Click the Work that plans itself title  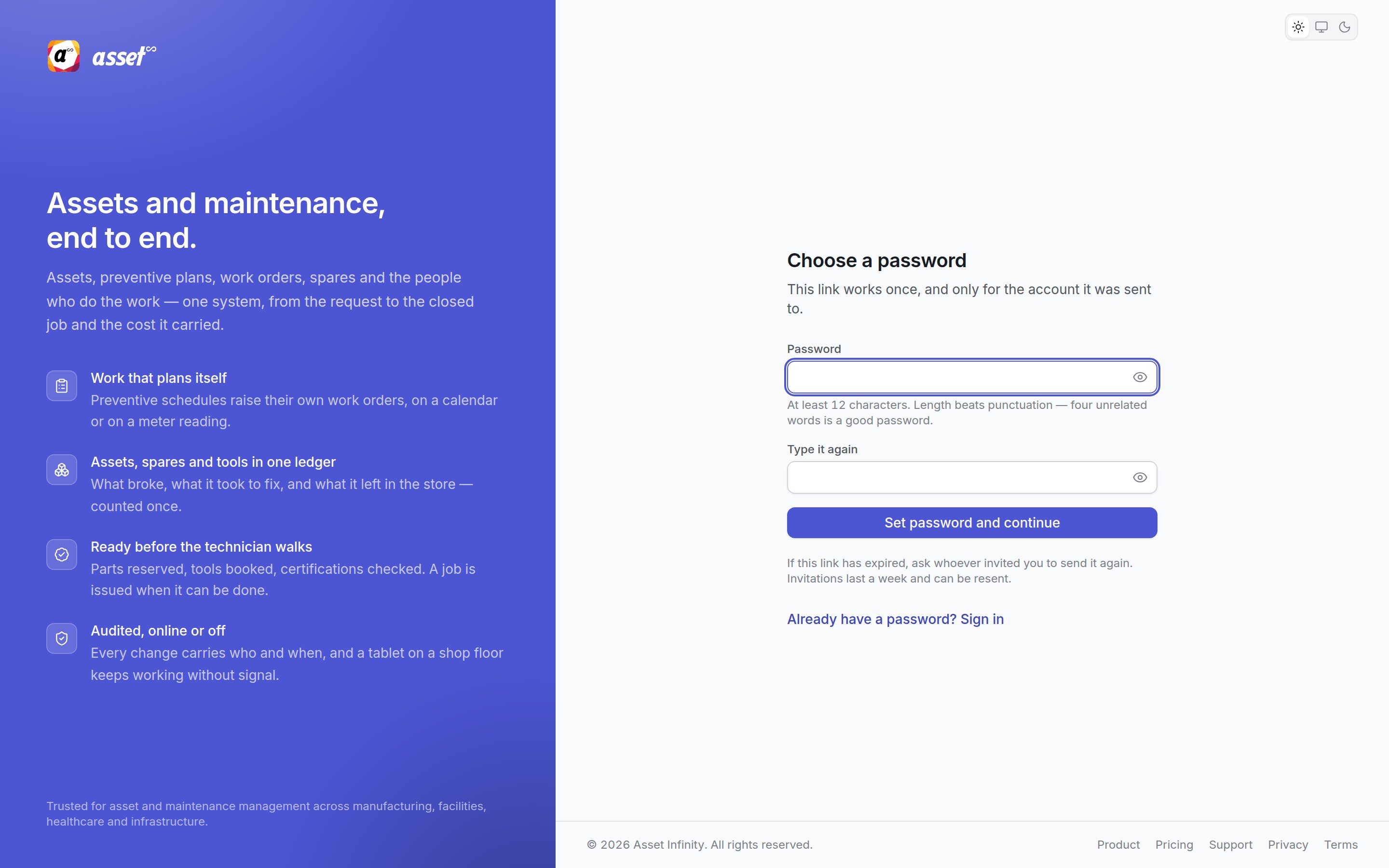(x=158, y=379)
